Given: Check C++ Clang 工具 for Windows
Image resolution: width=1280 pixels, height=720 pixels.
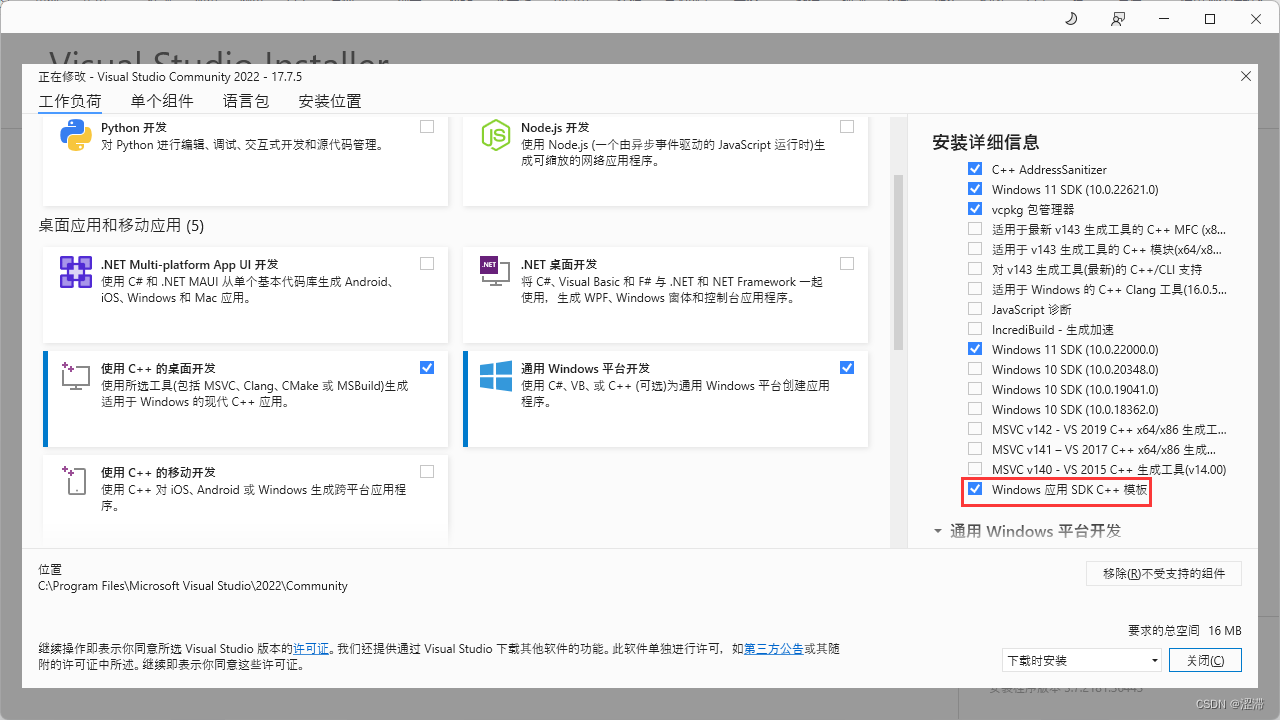Looking at the screenshot, I should point(975,289).
